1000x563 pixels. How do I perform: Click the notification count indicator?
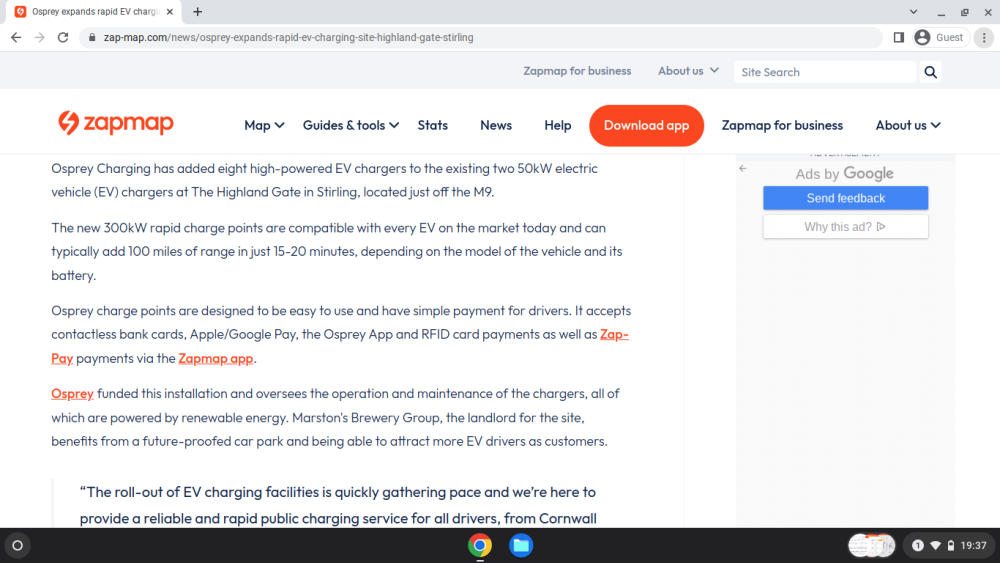click(x=918, y=545)
